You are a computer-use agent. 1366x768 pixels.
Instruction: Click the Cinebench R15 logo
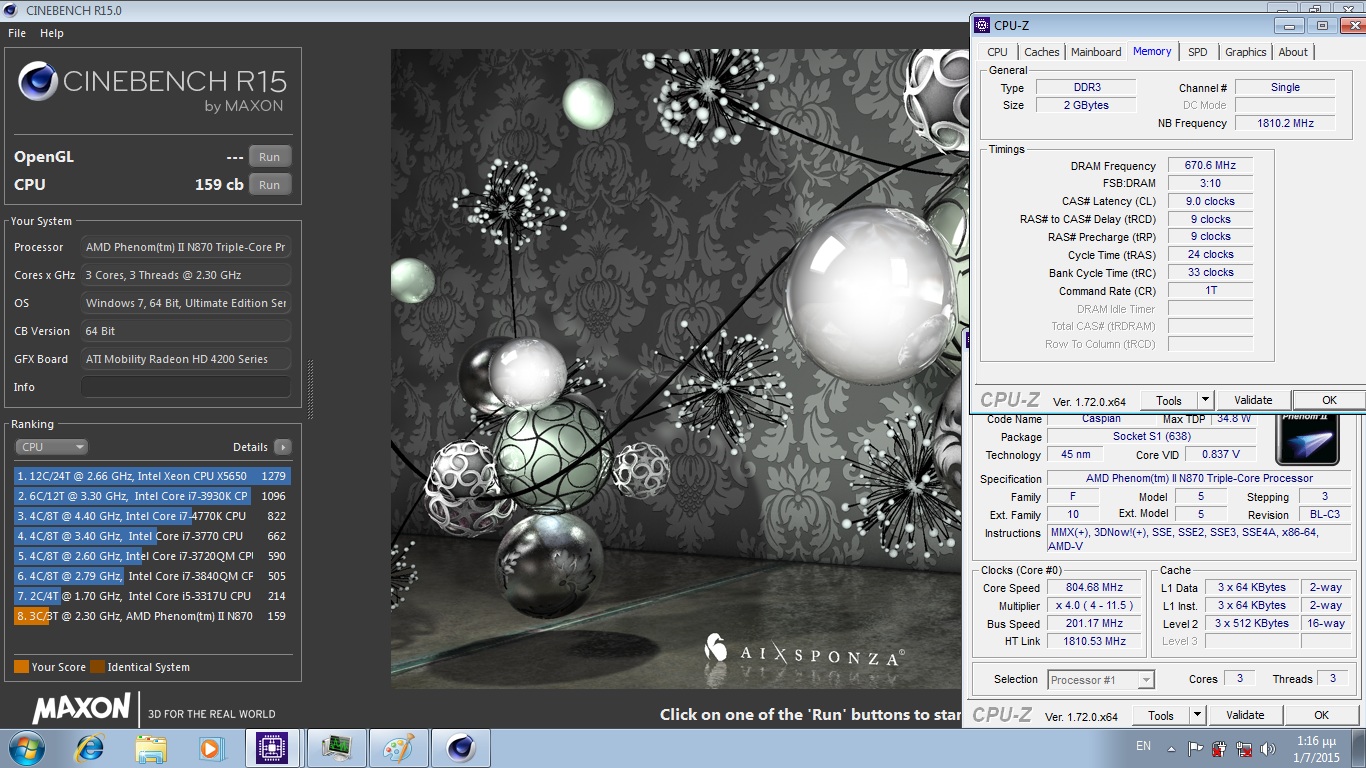pyautogui.click(x=152, y=86)
